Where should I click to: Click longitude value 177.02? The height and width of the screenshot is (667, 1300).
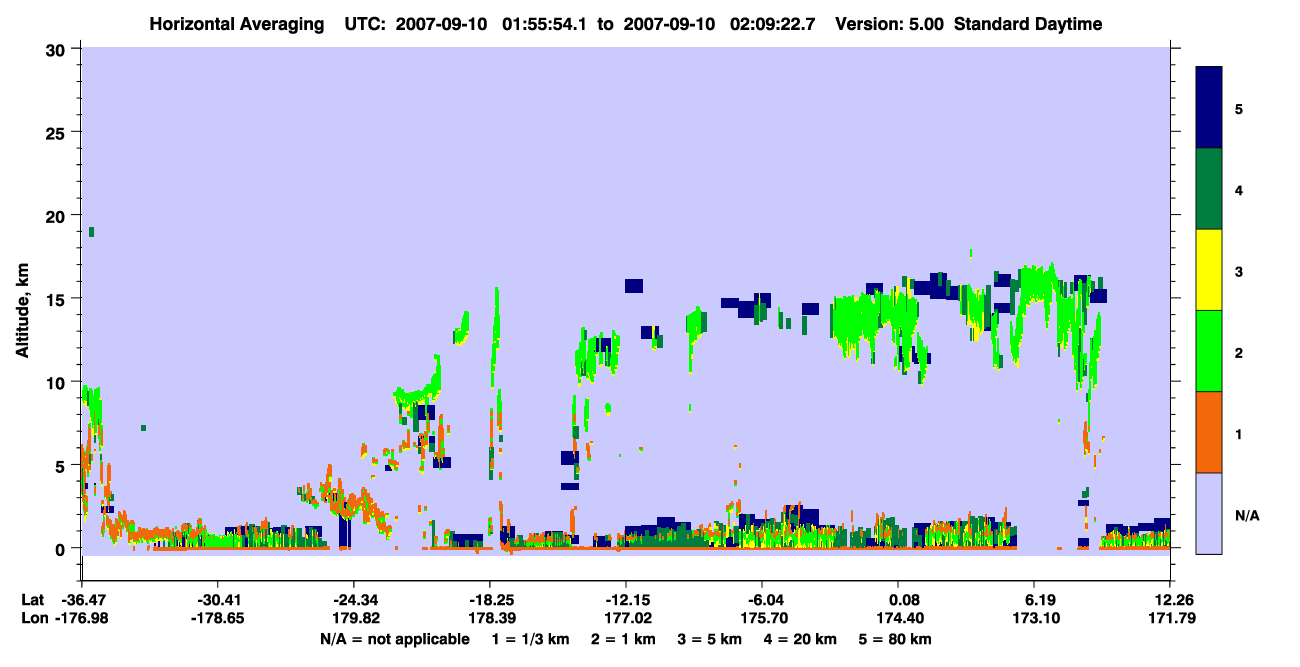626,619
